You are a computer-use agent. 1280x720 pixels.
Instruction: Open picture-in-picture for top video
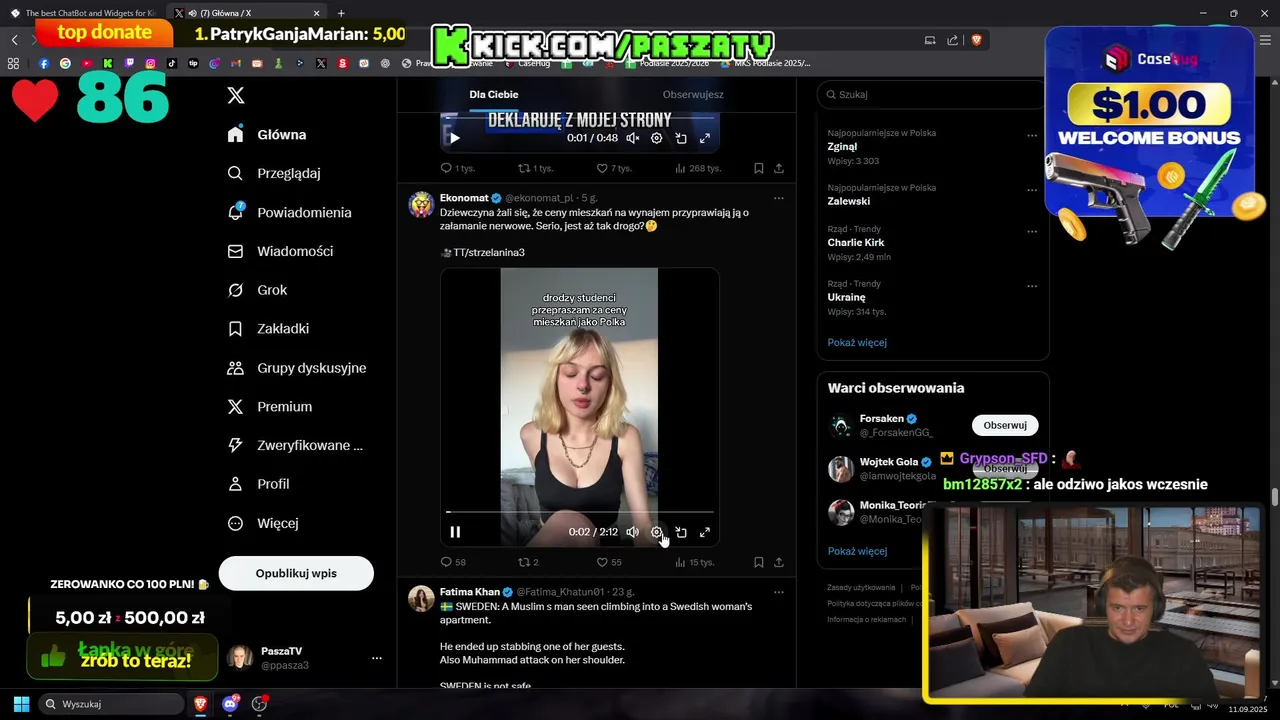point(681,138)
